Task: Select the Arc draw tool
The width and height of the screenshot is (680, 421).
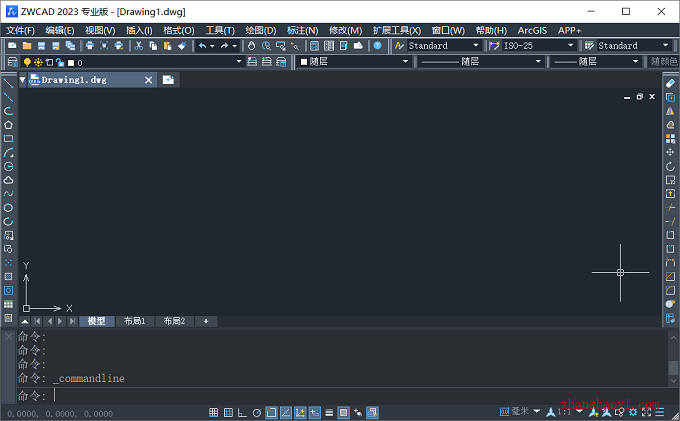Action: coord(8,153)
